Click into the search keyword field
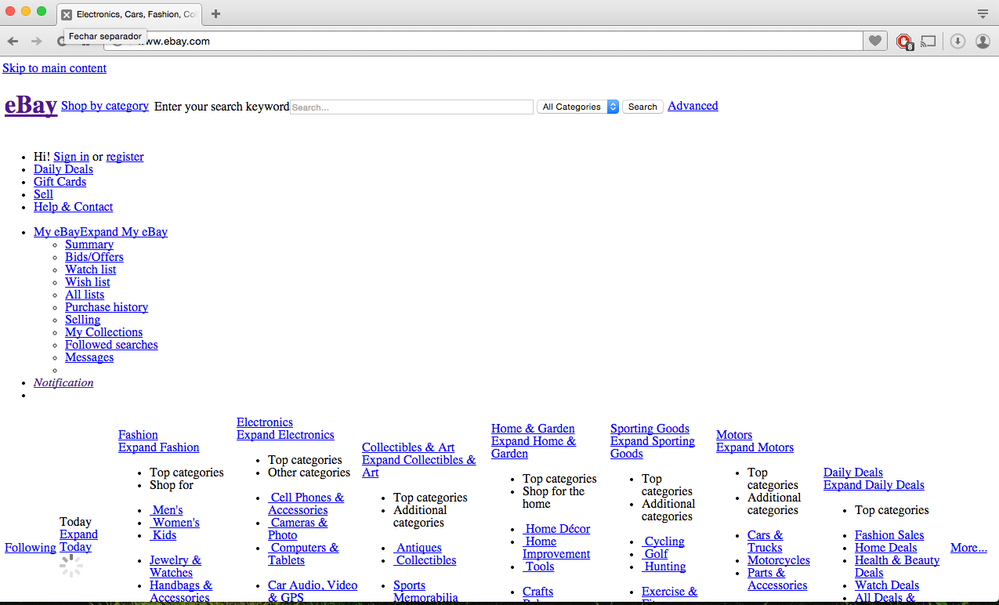The image size is (999, 605). coord(411,107)
